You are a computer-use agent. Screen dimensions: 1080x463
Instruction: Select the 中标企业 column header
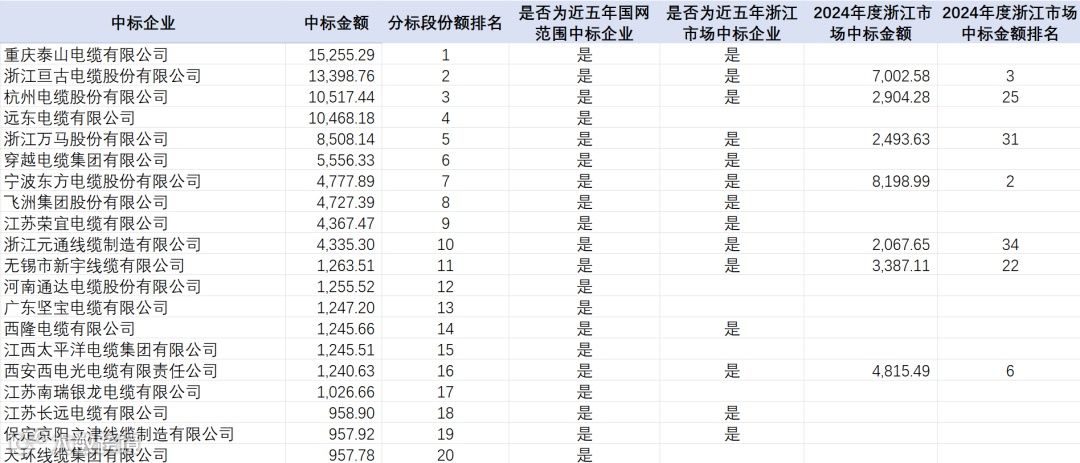click(x=143, y=23)
